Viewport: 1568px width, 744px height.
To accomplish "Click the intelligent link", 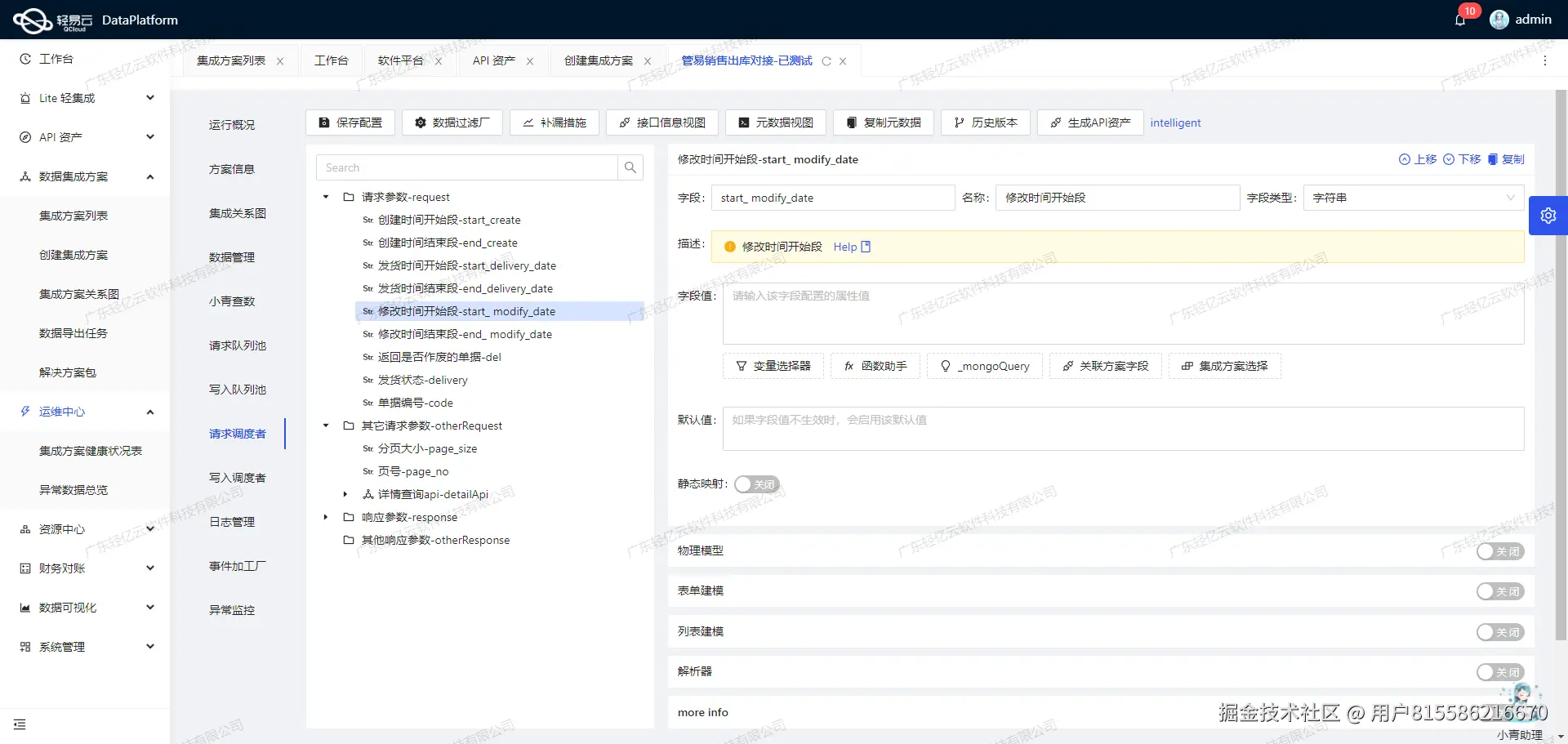I will [1174, 123].
